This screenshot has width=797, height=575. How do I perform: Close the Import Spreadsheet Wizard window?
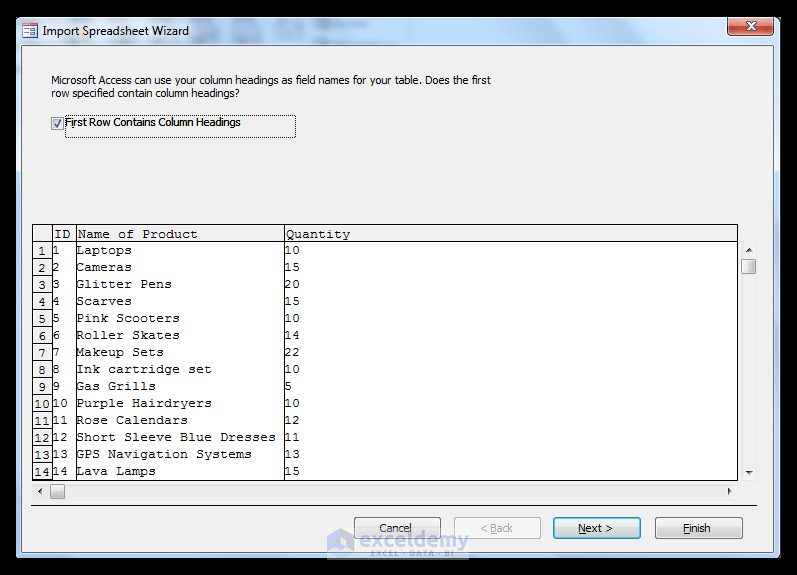[x=750, y=26]
